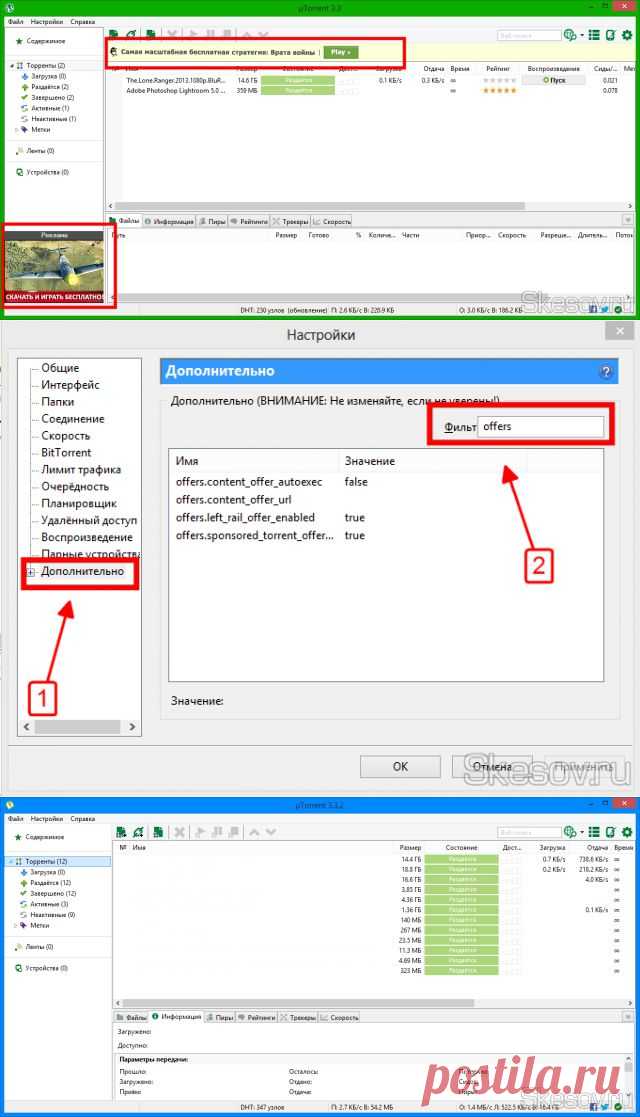
Task: Open search provider dropdown arrow in blue-framed uTorrent
Action: [x=582, y=831]
